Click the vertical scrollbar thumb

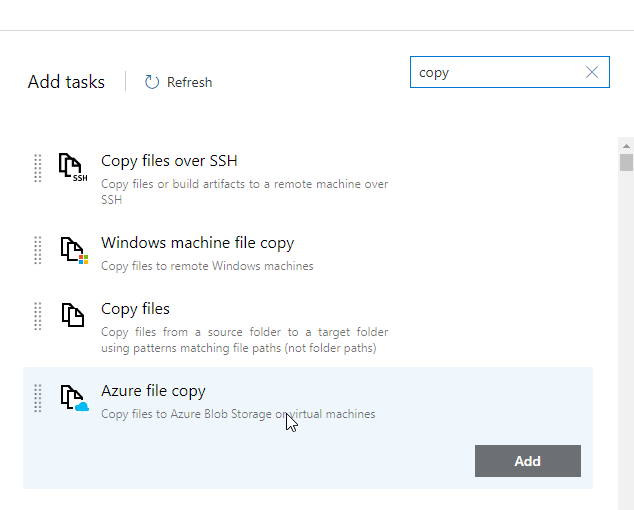[626, 164]
